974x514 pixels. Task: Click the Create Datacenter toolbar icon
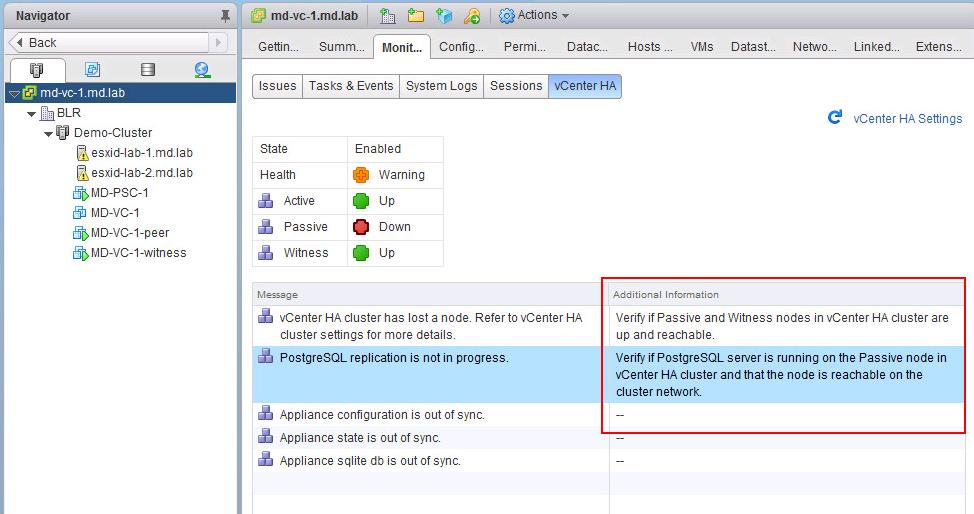(x=388, y=16)
